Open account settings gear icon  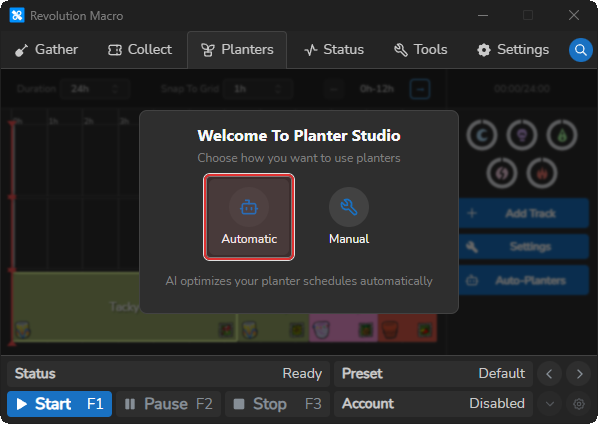click(579, 404)
